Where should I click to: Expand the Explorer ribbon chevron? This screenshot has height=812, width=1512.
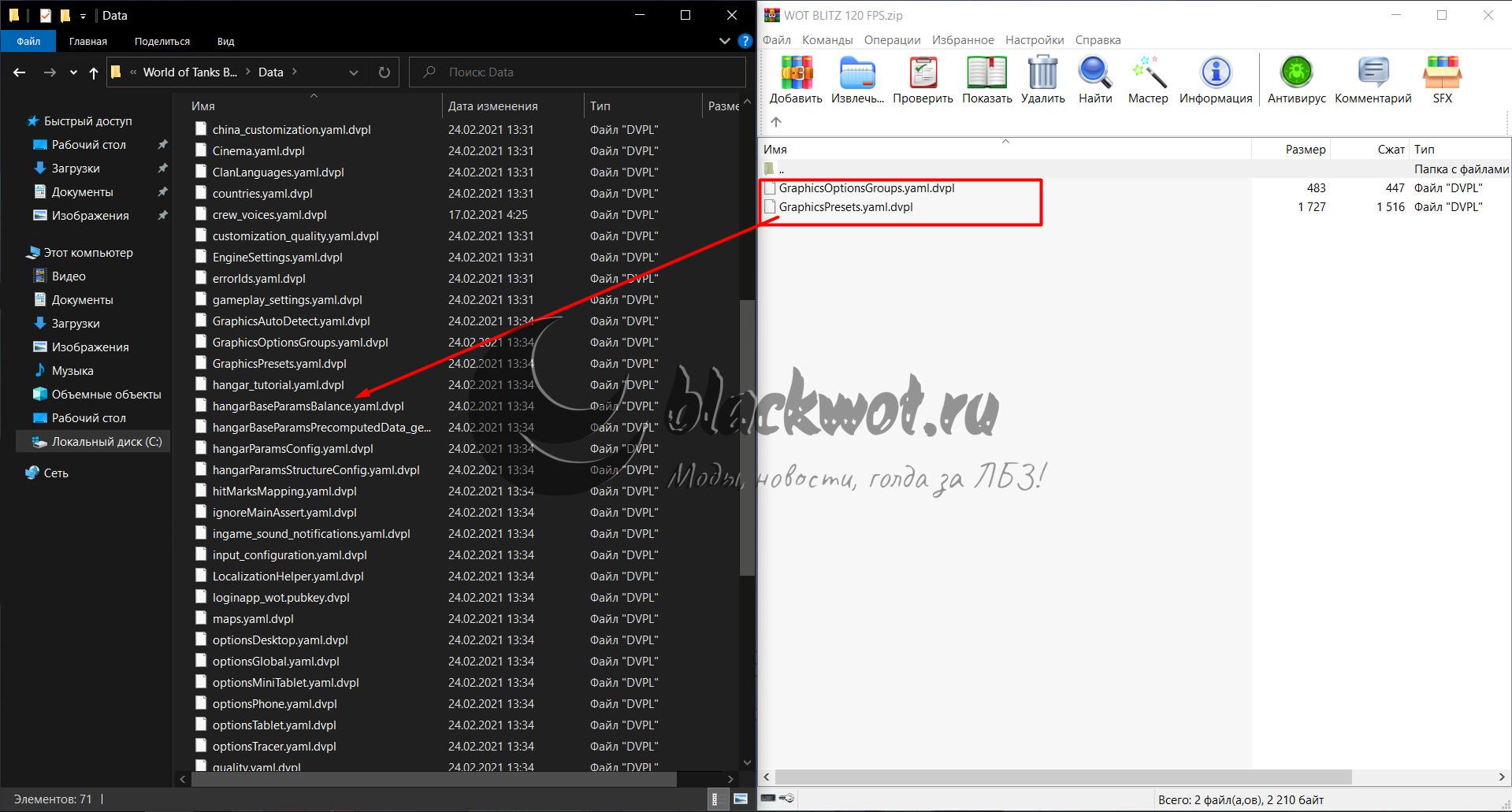tap(725, 41)
